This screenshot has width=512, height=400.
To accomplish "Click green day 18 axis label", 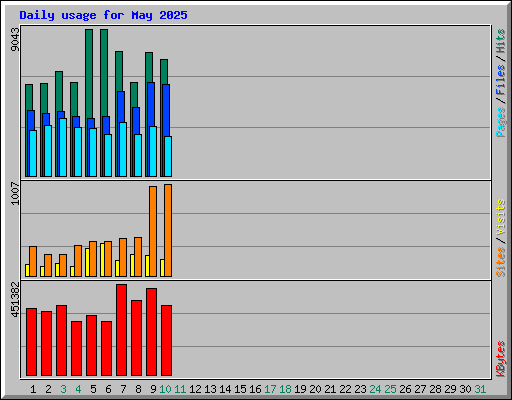I will coord(285,389).
